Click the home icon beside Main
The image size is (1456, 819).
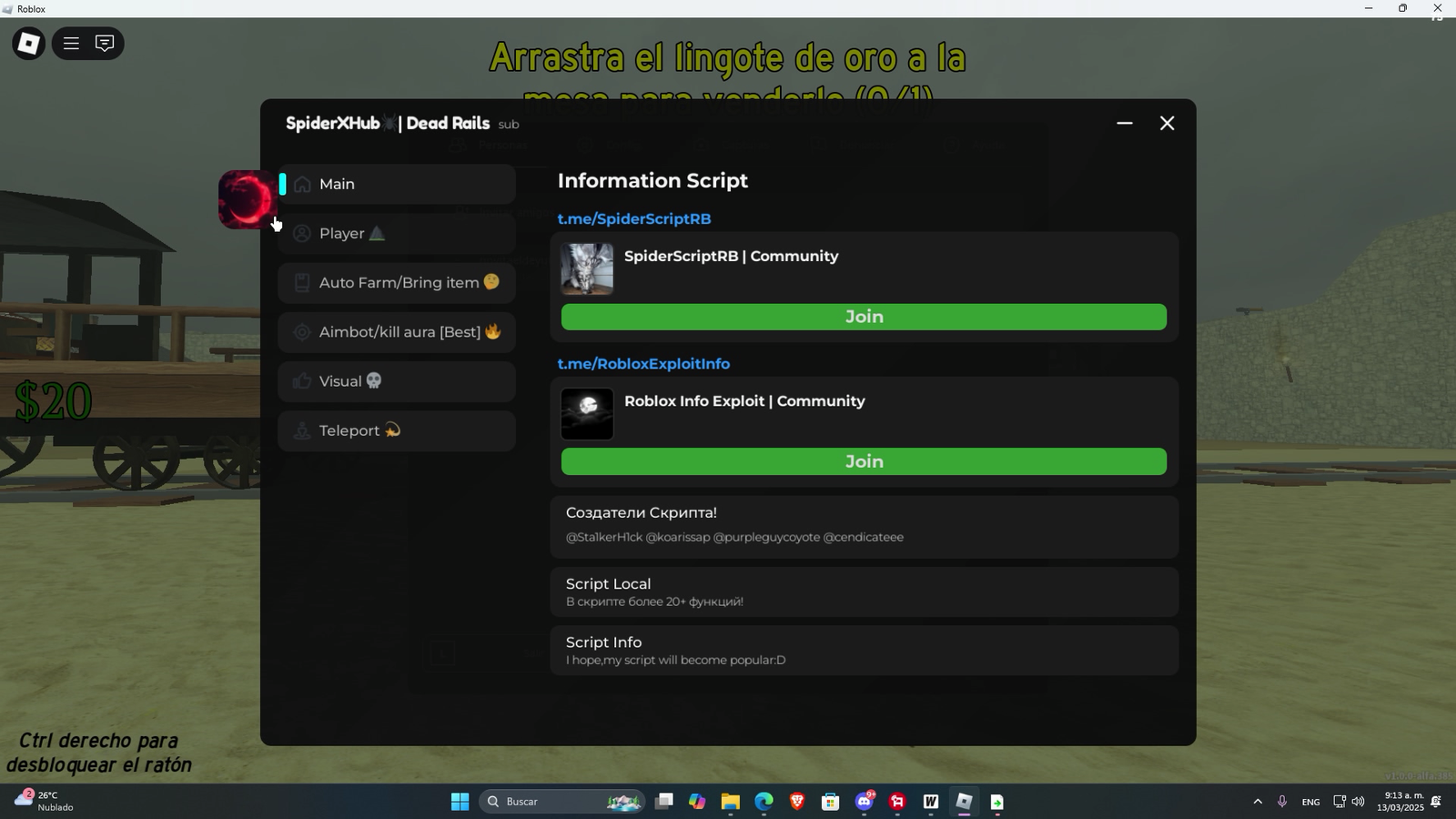coord(302,184)
